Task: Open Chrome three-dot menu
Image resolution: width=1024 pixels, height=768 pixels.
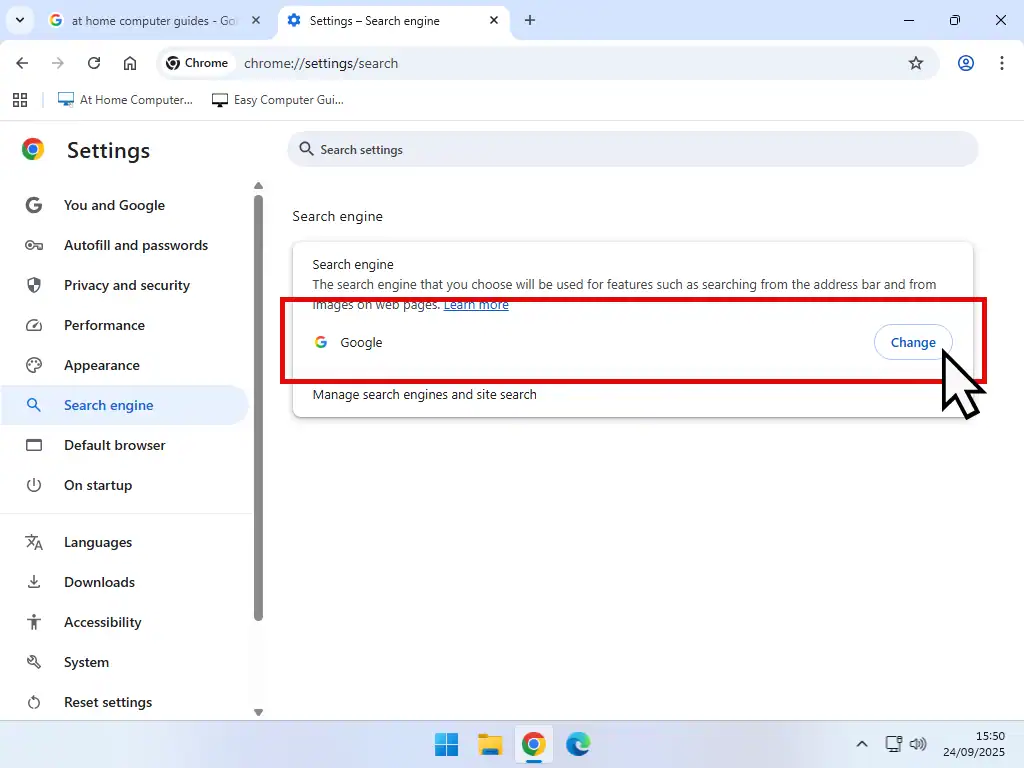Action: [1001, 63]
